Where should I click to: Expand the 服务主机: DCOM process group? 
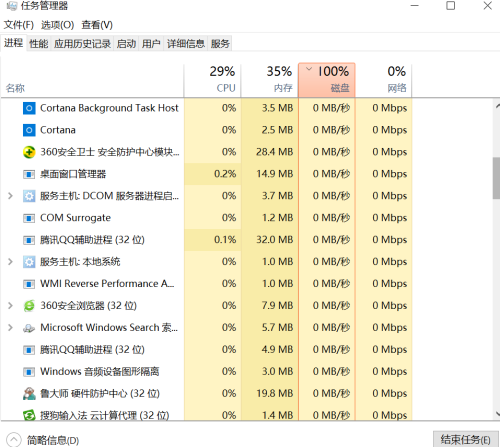[10, 196]
